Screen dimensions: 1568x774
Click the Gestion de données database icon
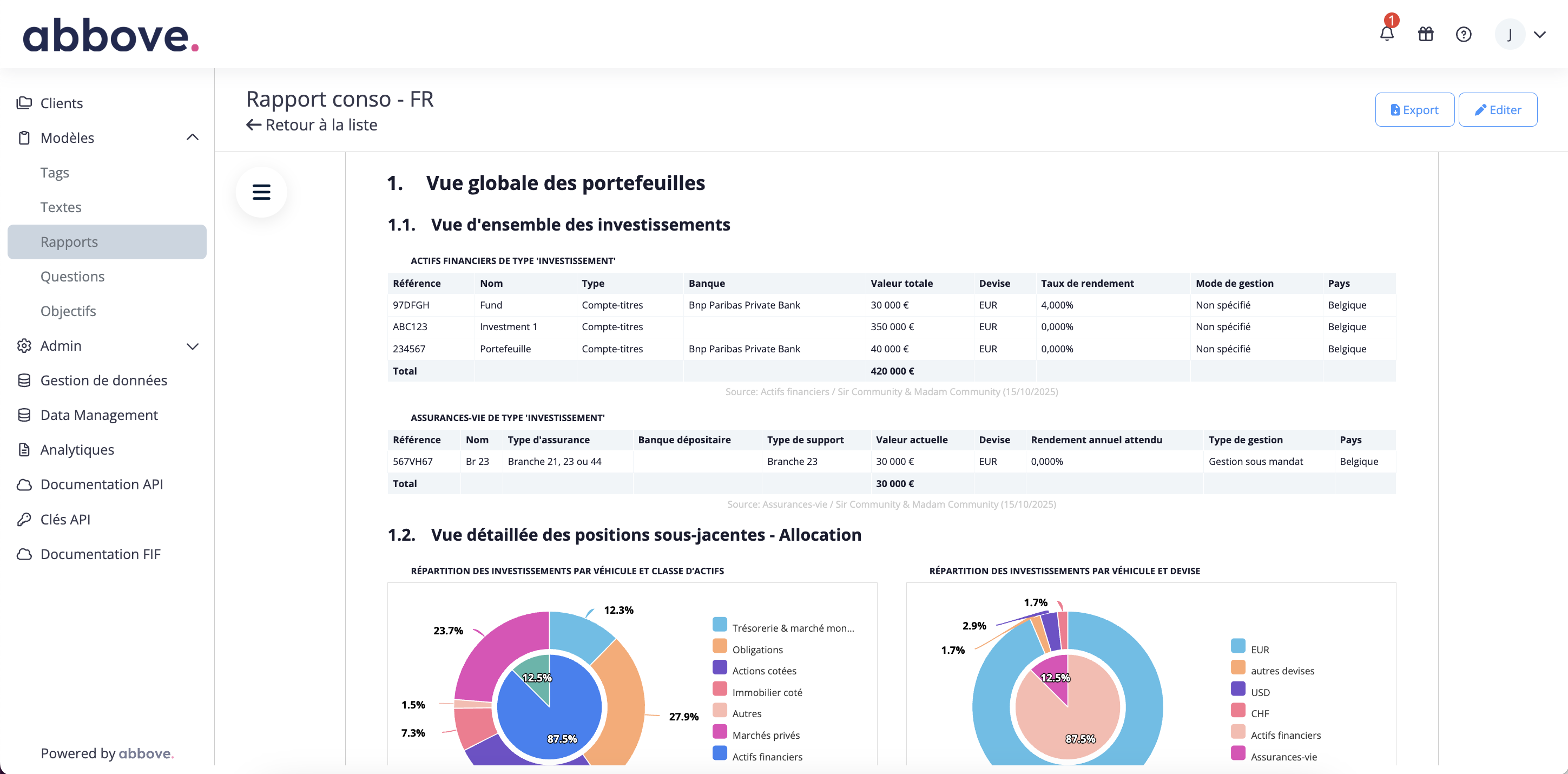click(x=24, y=380)
